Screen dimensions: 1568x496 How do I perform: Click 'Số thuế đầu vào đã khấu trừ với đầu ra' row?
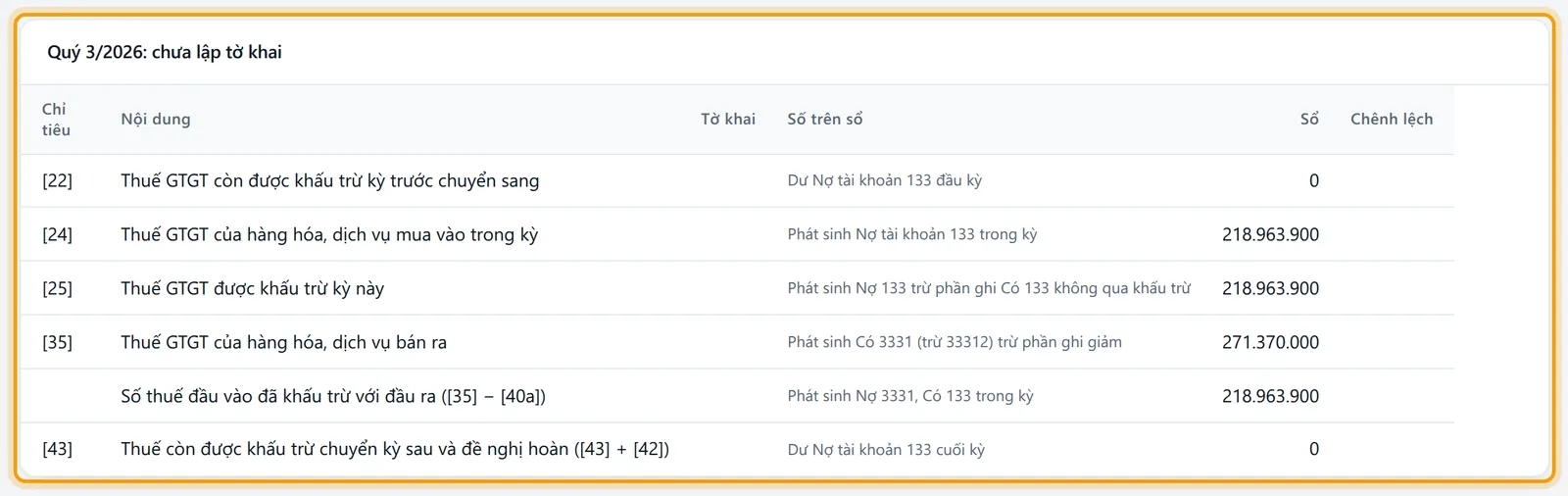(x=737, y=396)
